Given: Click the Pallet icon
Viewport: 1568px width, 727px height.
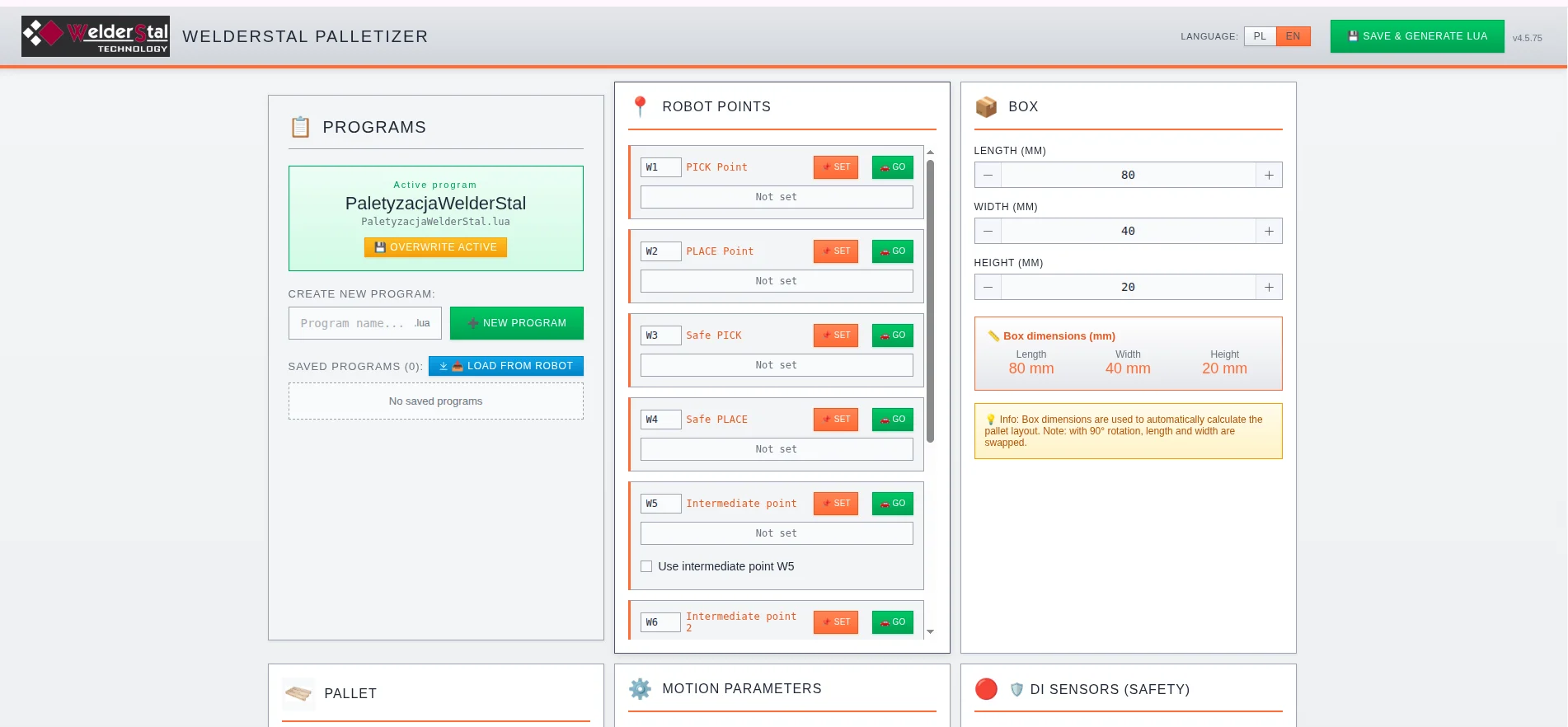Looking at the screenshot, I should 298,694.
